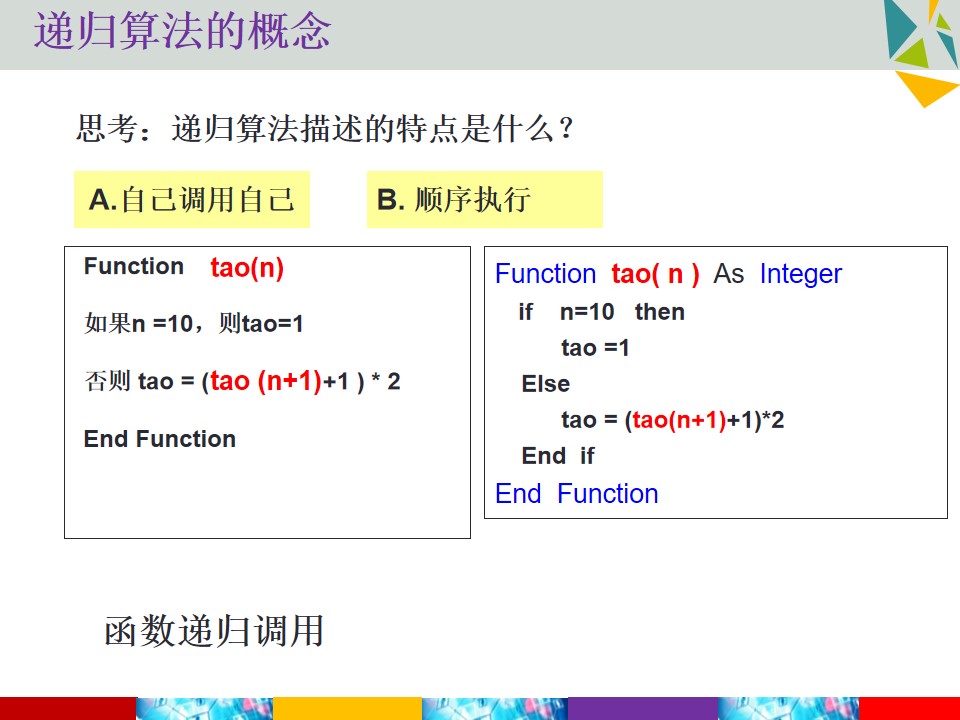Click the blue End Function line
The width and height of the screenshot is (960, 720).
tap(577, 493)
